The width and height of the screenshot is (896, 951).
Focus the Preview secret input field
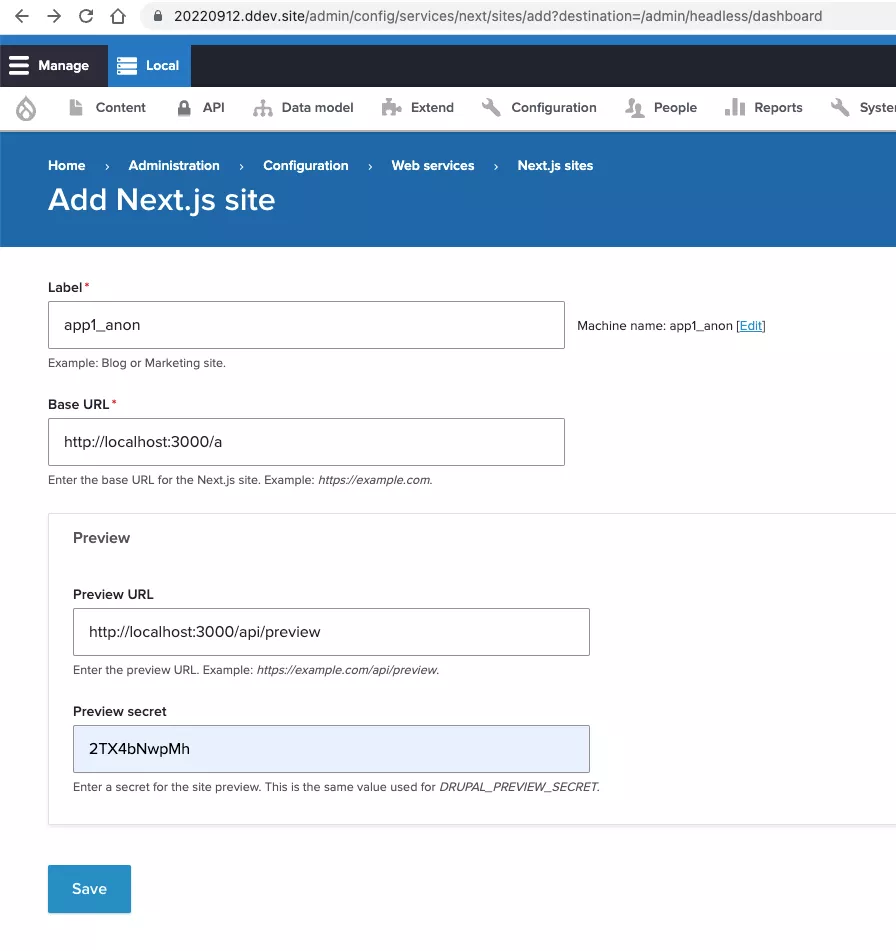tap(331, 749)
